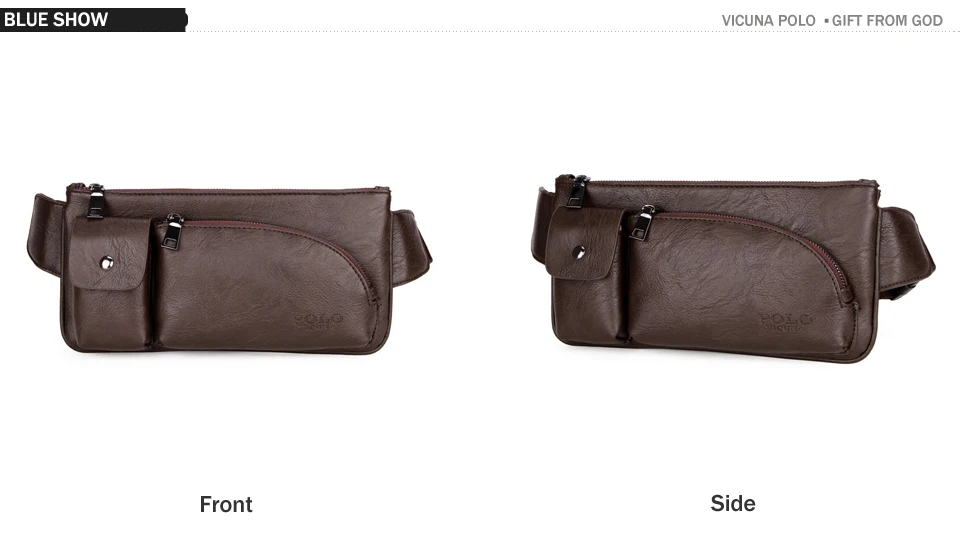The width and height of the screenshot is (960, 544).
Task: Click the right strap of the front-view bag
Action: 410,247
